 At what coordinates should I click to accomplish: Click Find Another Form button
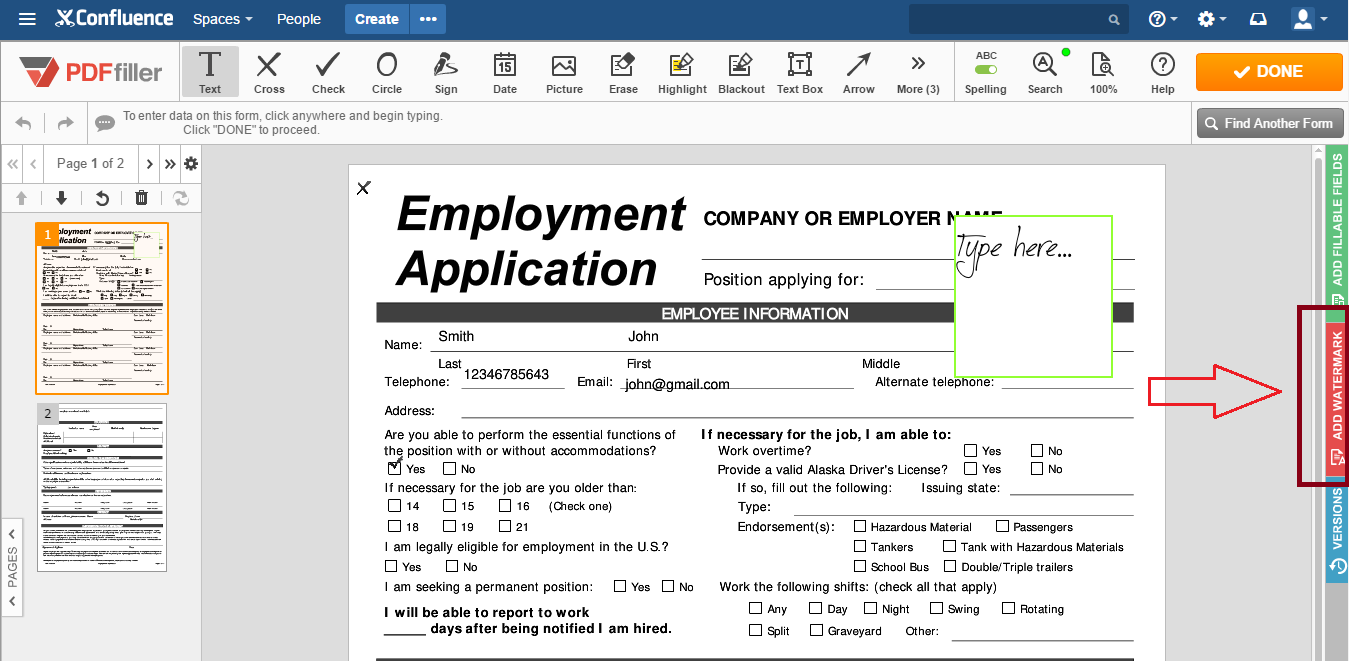[1269, 124]
